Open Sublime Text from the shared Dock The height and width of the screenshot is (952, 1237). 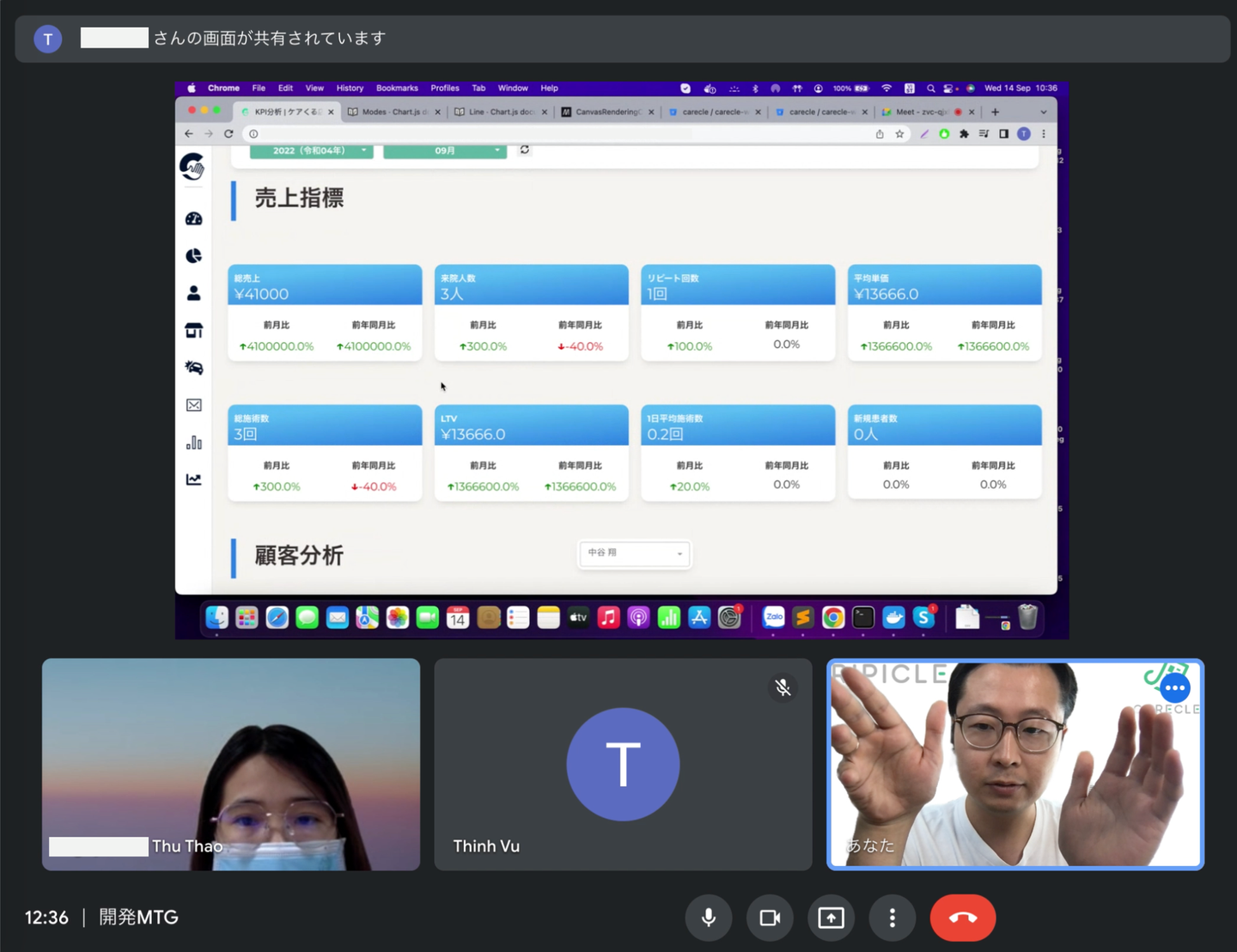pyautogui.click(x=803, y=617)
